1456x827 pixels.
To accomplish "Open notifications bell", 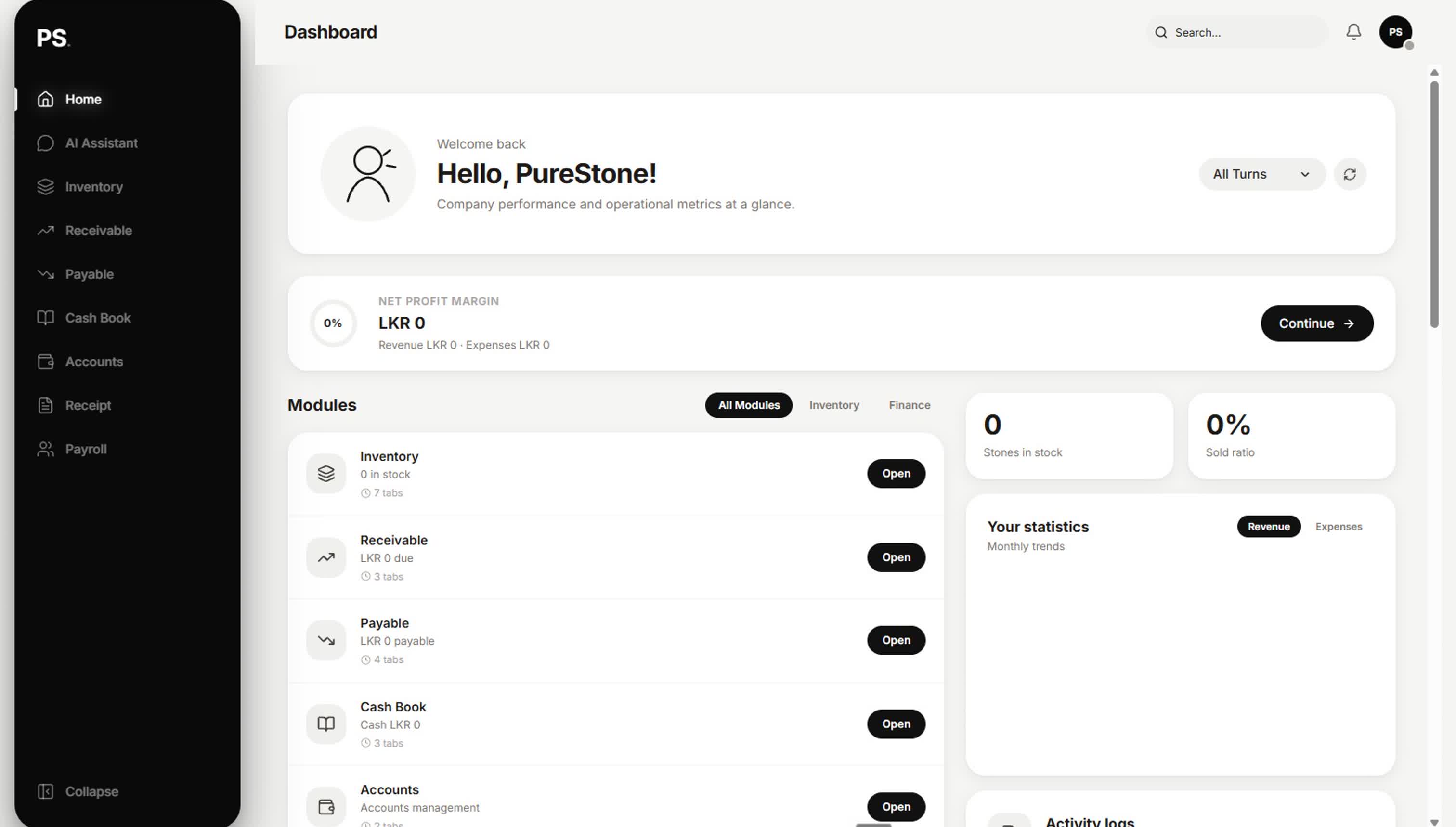I will (1354, 32).
